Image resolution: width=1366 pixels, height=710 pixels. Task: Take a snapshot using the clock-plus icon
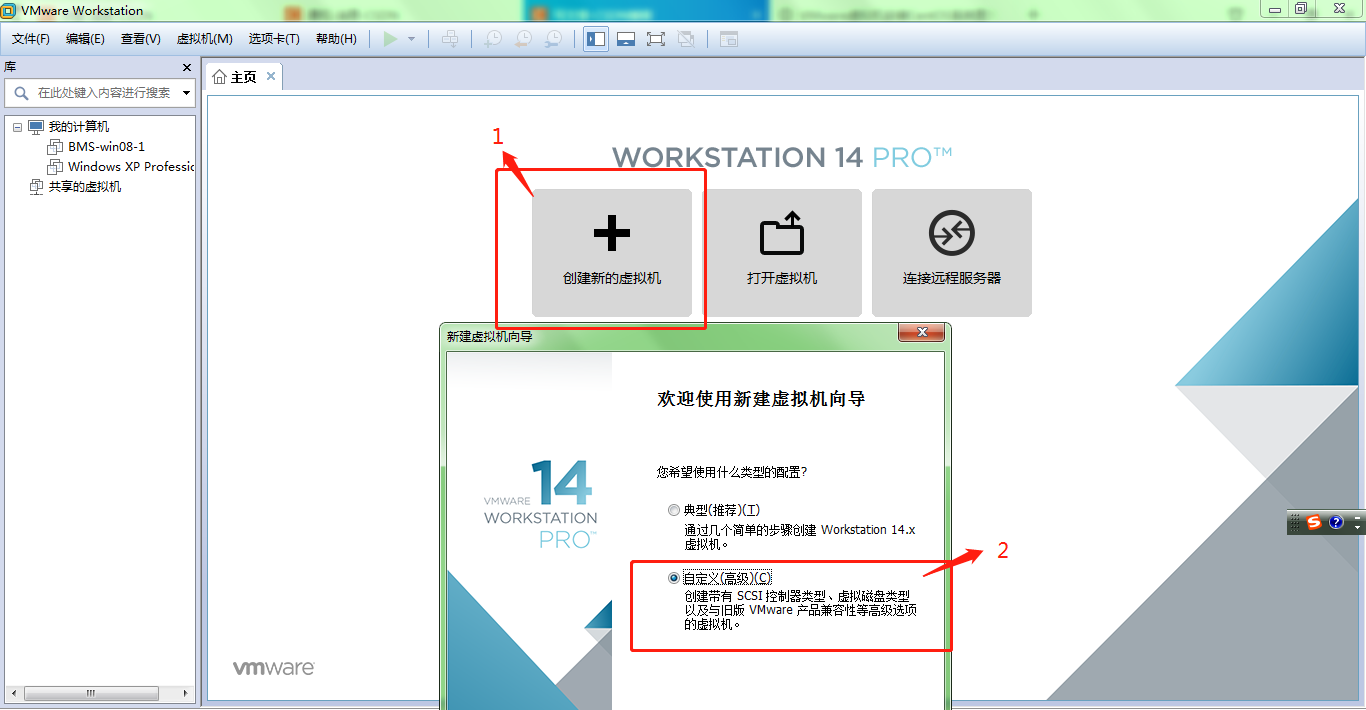pos(493,39)
